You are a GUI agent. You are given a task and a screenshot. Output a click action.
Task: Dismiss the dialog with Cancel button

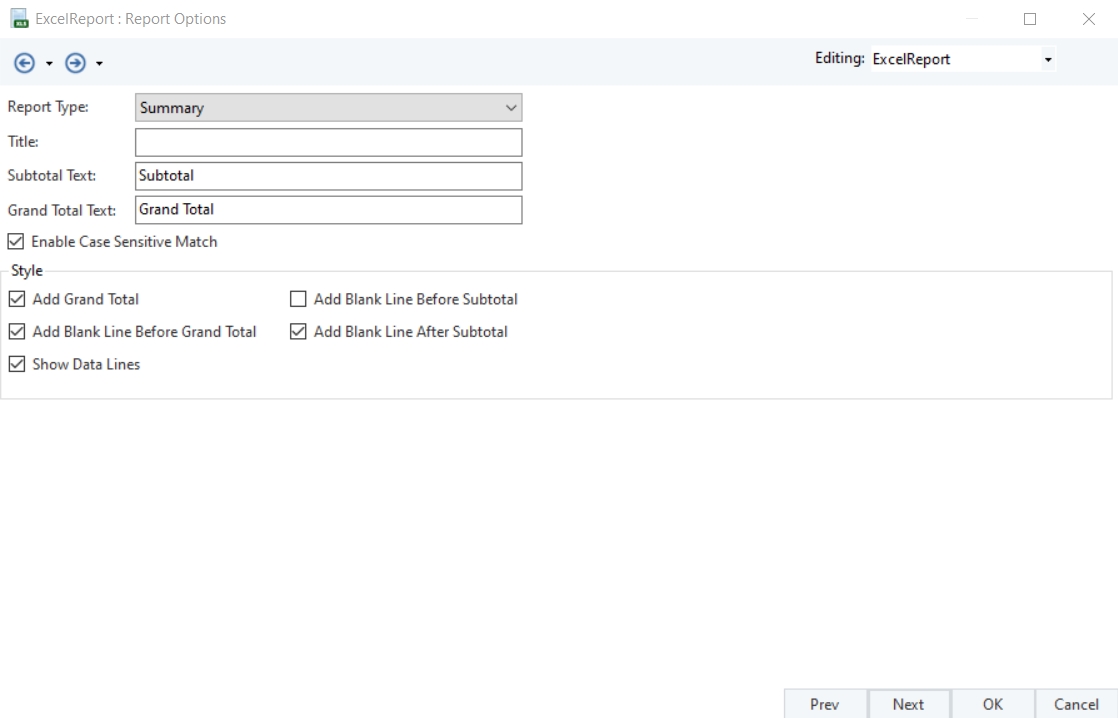click(x=1076, y=704)
